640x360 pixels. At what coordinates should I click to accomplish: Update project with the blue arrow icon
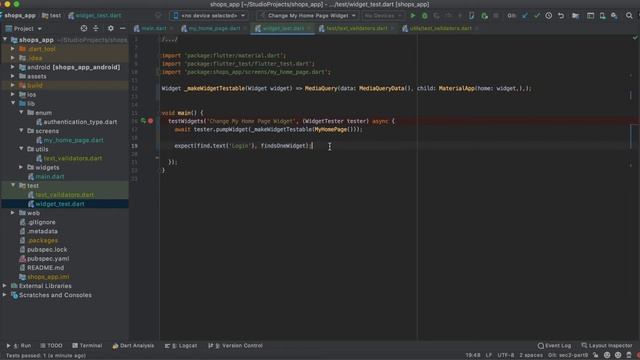coord(524,16)
